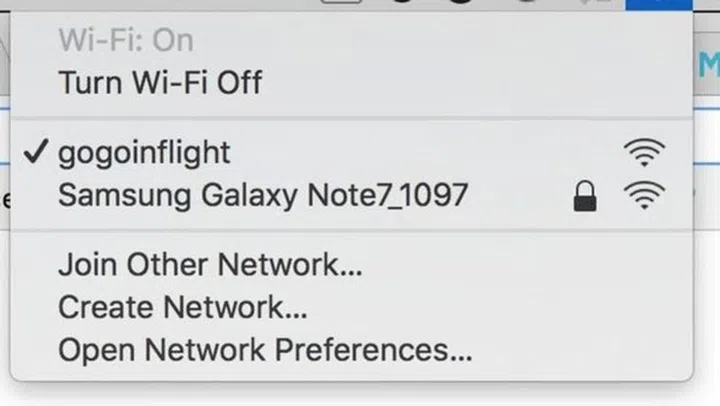Click the word Samsung in network list
This screenshot has height=406, width=720.
pos(124,197)
